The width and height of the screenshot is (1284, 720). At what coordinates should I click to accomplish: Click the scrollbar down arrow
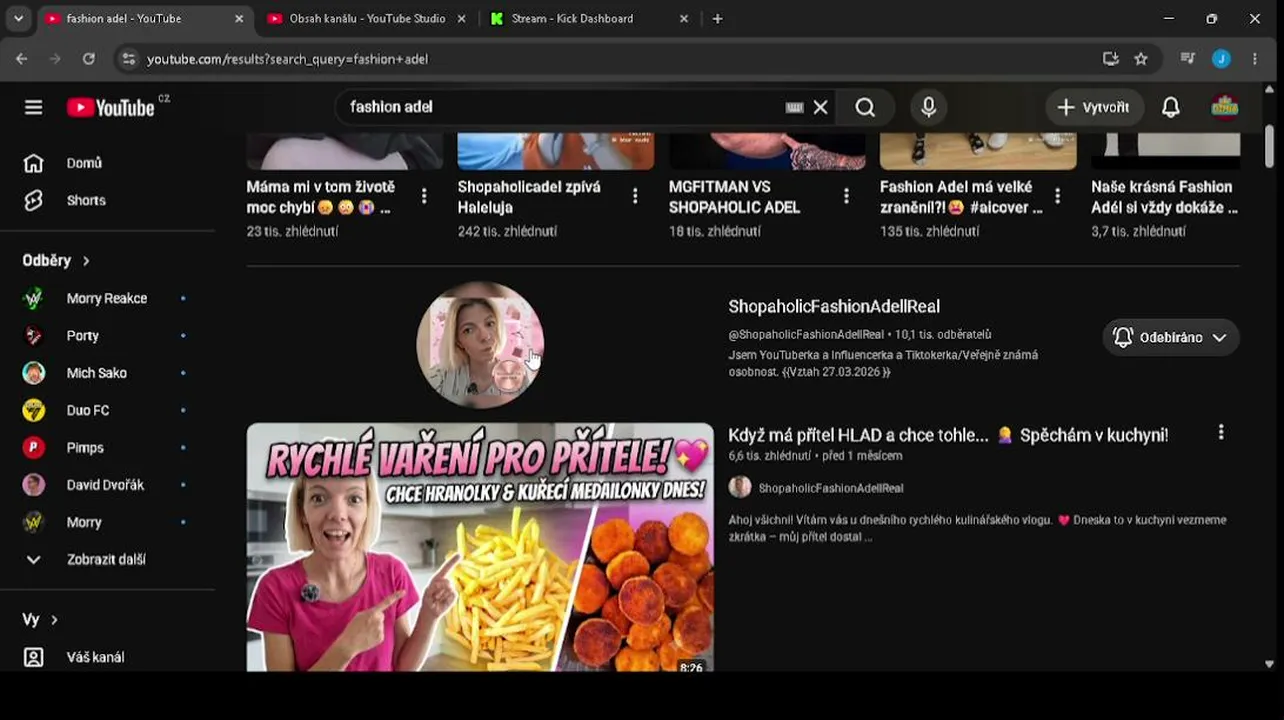[1269, 664]
